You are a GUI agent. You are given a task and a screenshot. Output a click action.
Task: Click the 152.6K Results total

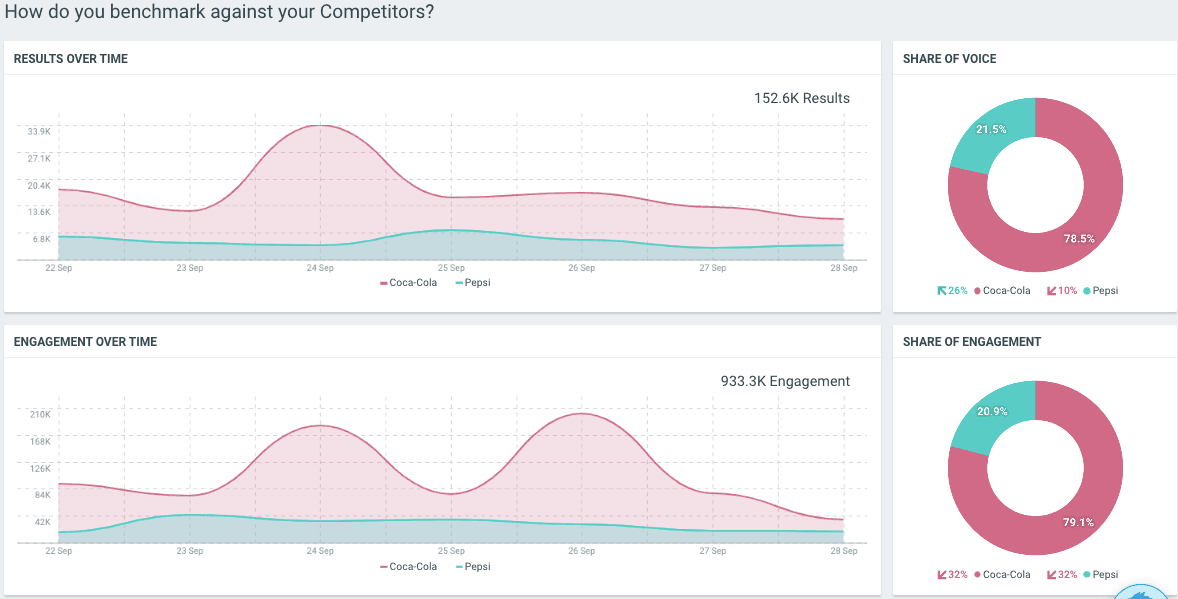(x=801, y=98)
